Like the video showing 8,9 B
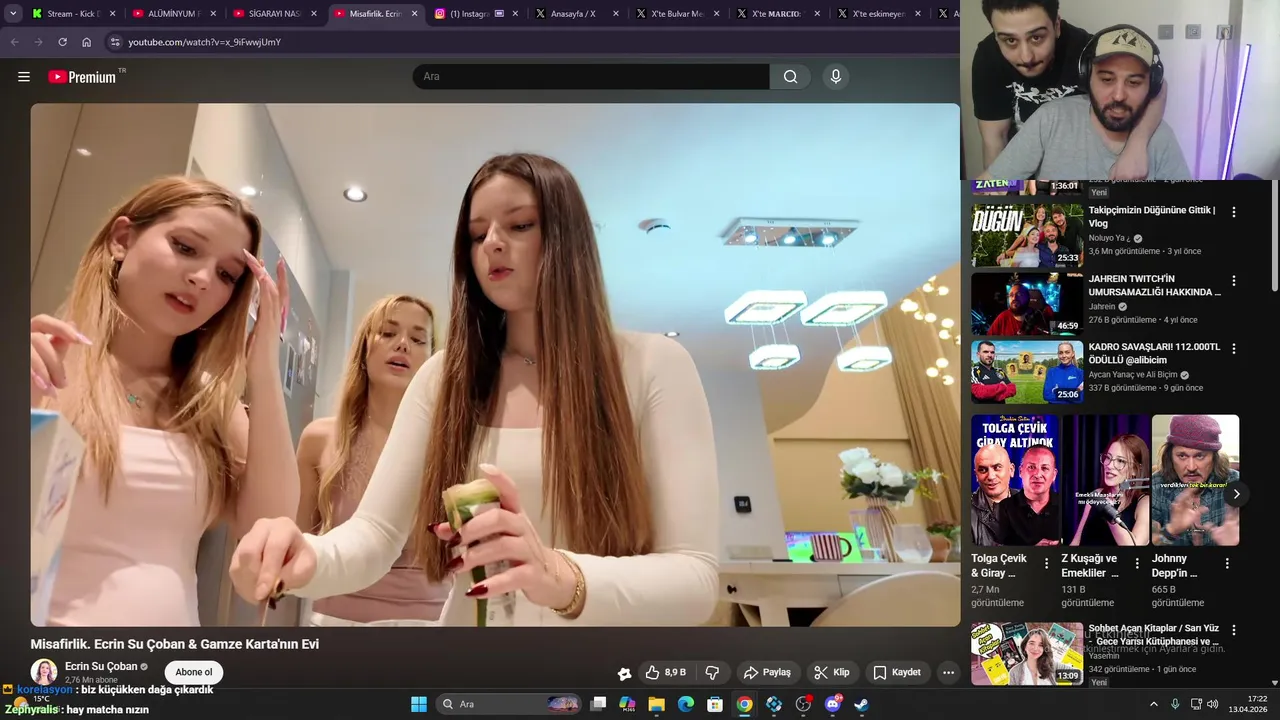Screen dimensions: 1280x720 [666, 672]
